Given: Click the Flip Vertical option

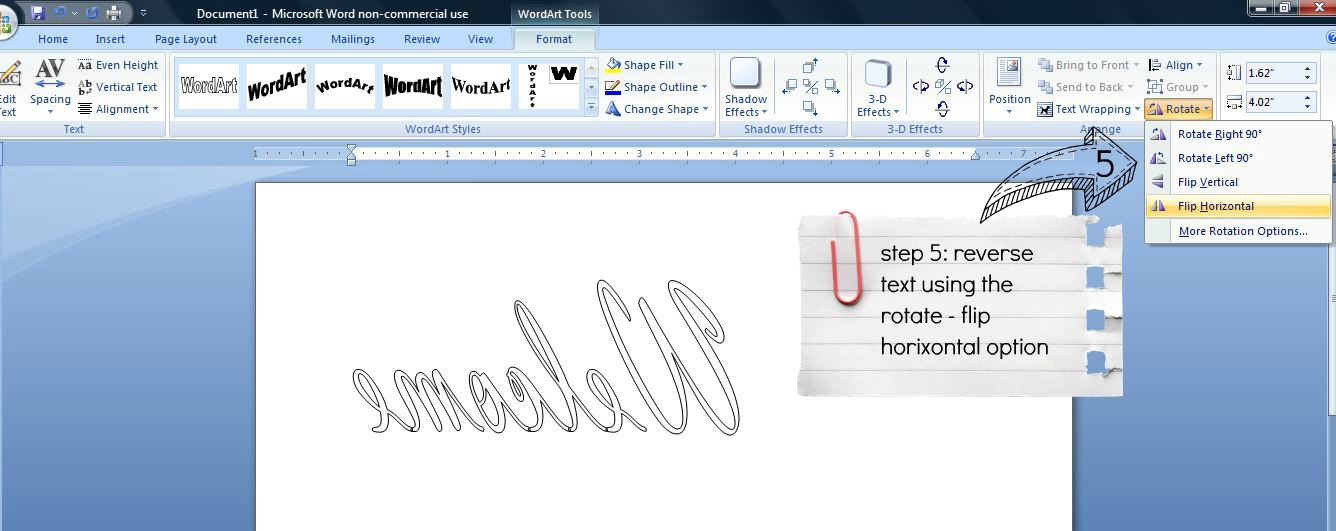Looking at the screenshot, I should 1207,182.
